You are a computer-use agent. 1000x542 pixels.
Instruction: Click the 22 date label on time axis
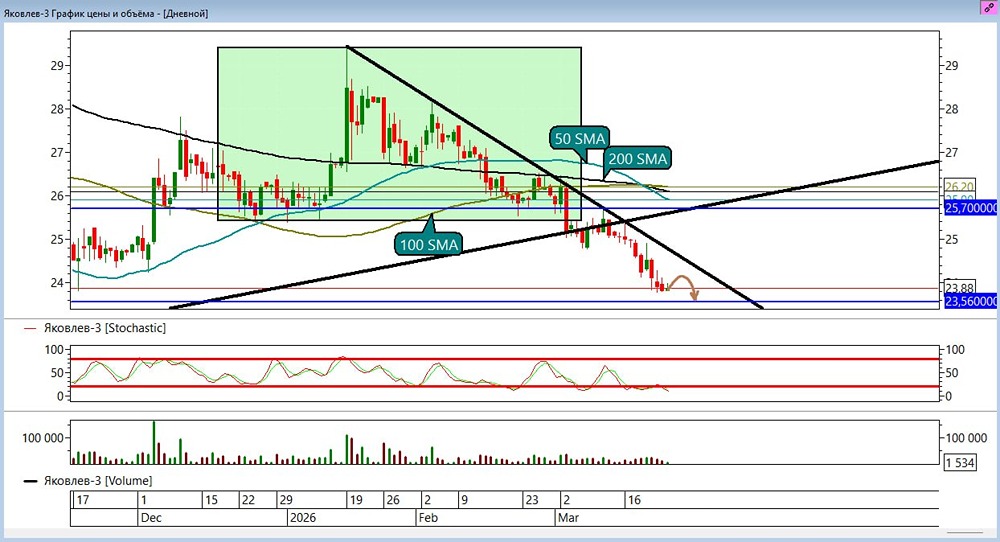(x=248, y=500)
